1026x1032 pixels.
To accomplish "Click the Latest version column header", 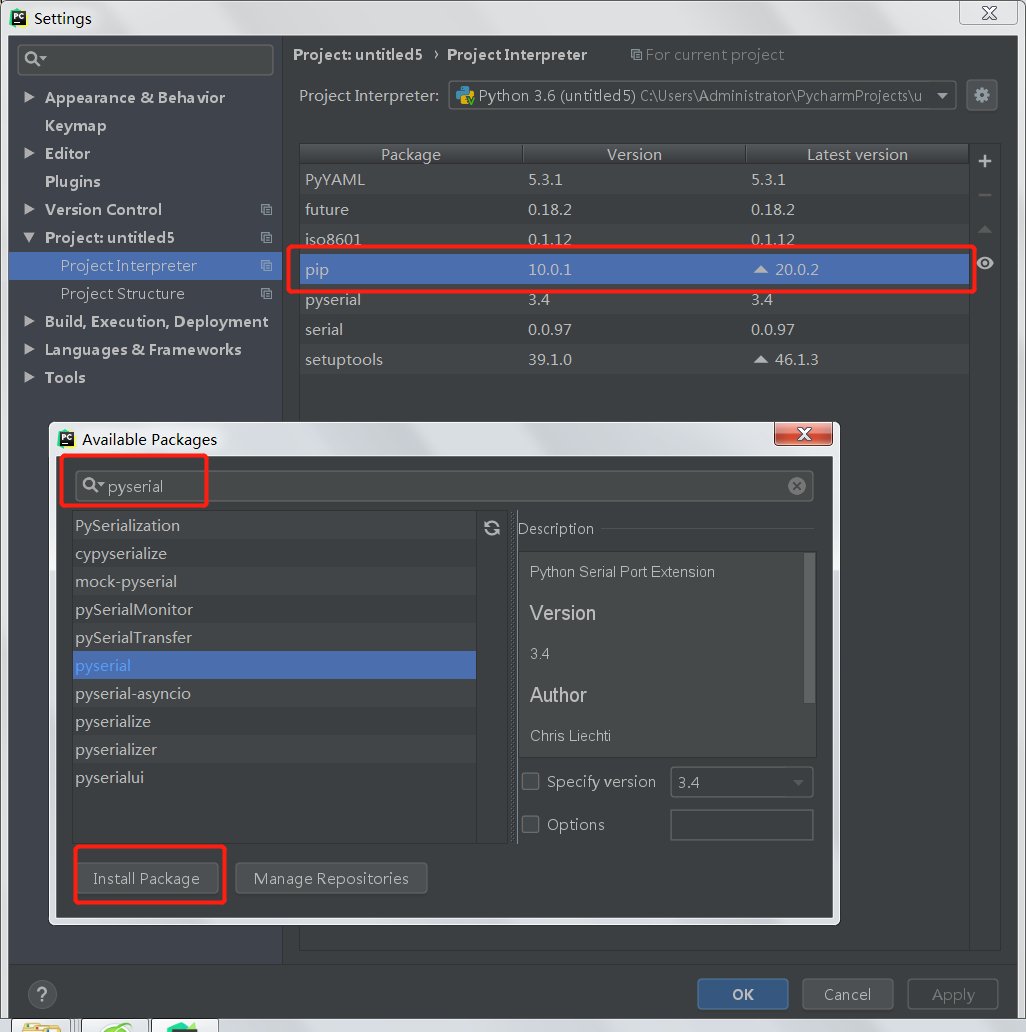I will (857, 154).
